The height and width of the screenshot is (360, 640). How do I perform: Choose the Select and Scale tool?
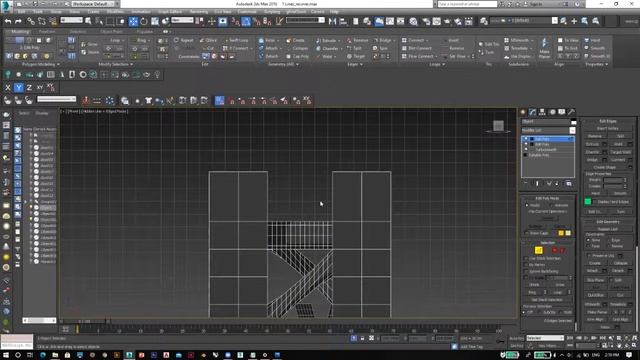[x=155, y=21]
